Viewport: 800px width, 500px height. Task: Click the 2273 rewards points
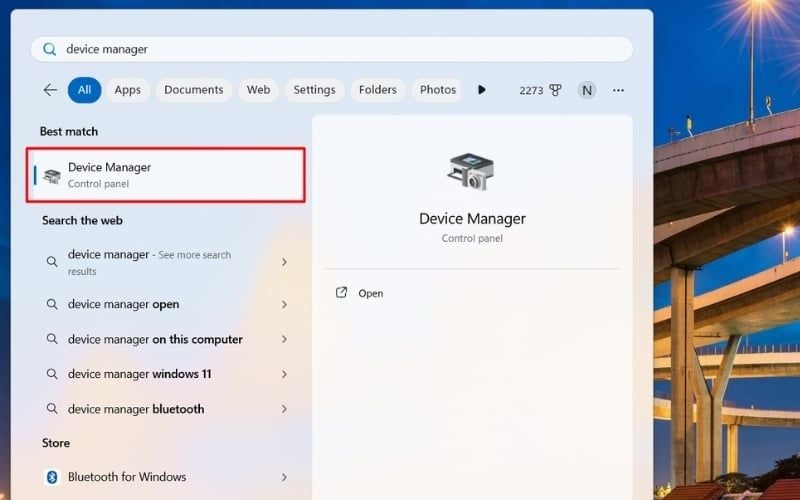(x=531, y=90)
